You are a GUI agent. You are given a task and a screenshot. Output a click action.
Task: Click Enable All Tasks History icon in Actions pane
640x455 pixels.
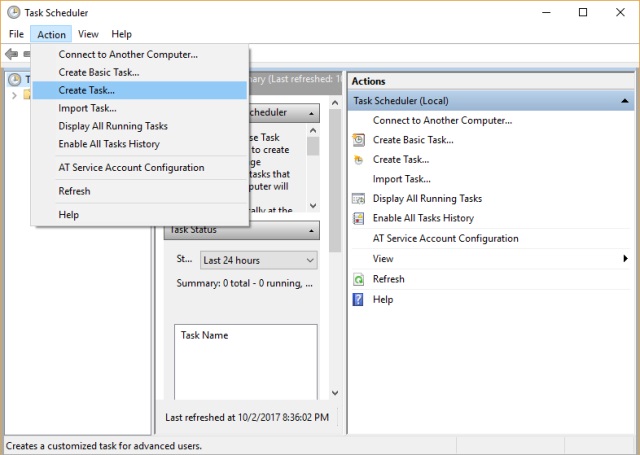click(358, 218)
